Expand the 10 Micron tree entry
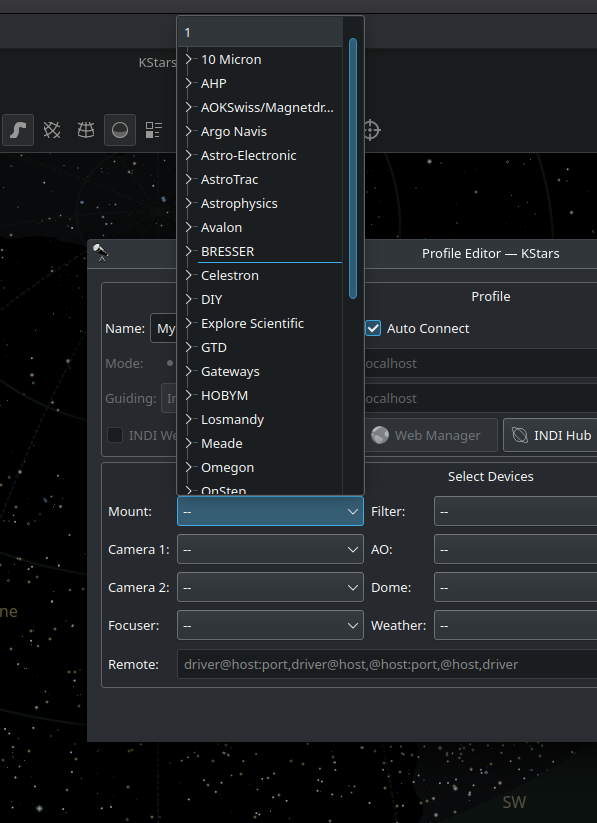This screenshot has height=823, width=597. click(x=189, y=59)
